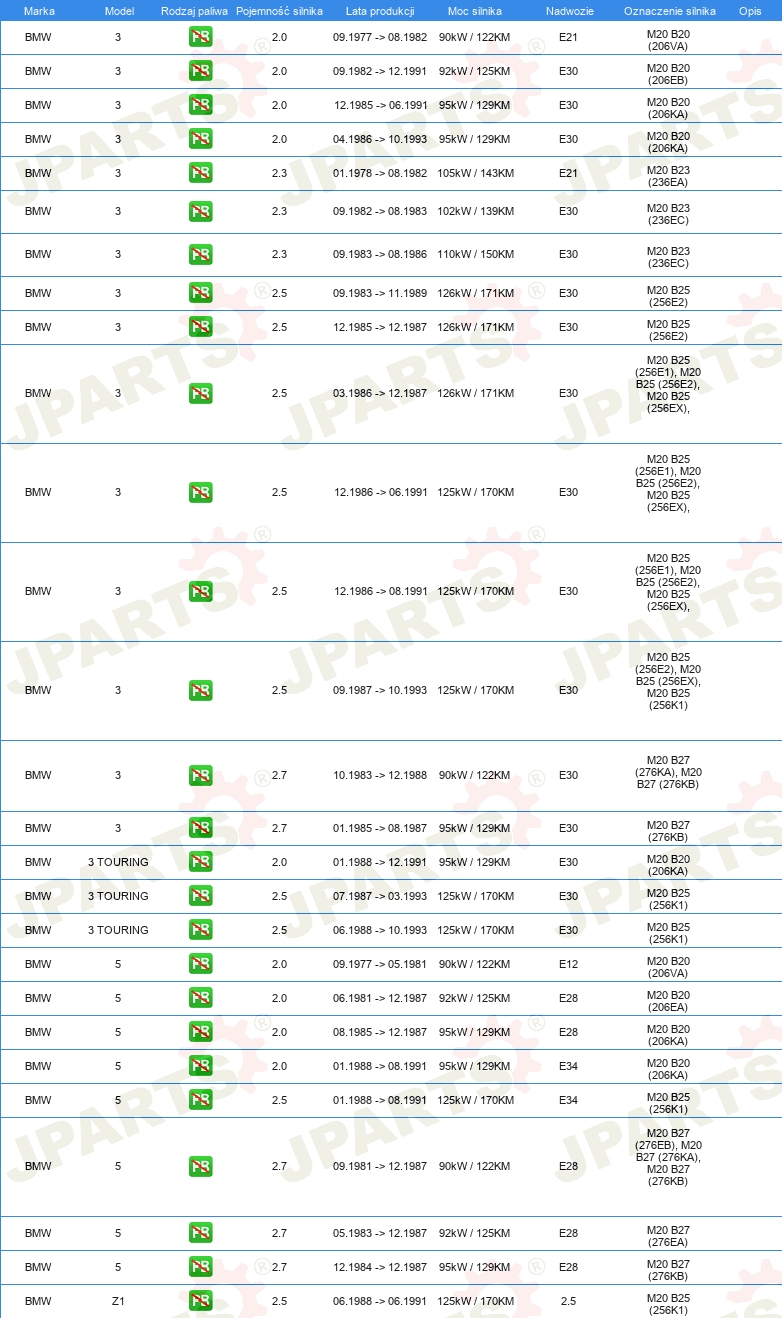This screenshot has height=1318, width=782.
Task: Click the PB fuel icon for row 09.1977 -> 08.1982
Action: 200,37
